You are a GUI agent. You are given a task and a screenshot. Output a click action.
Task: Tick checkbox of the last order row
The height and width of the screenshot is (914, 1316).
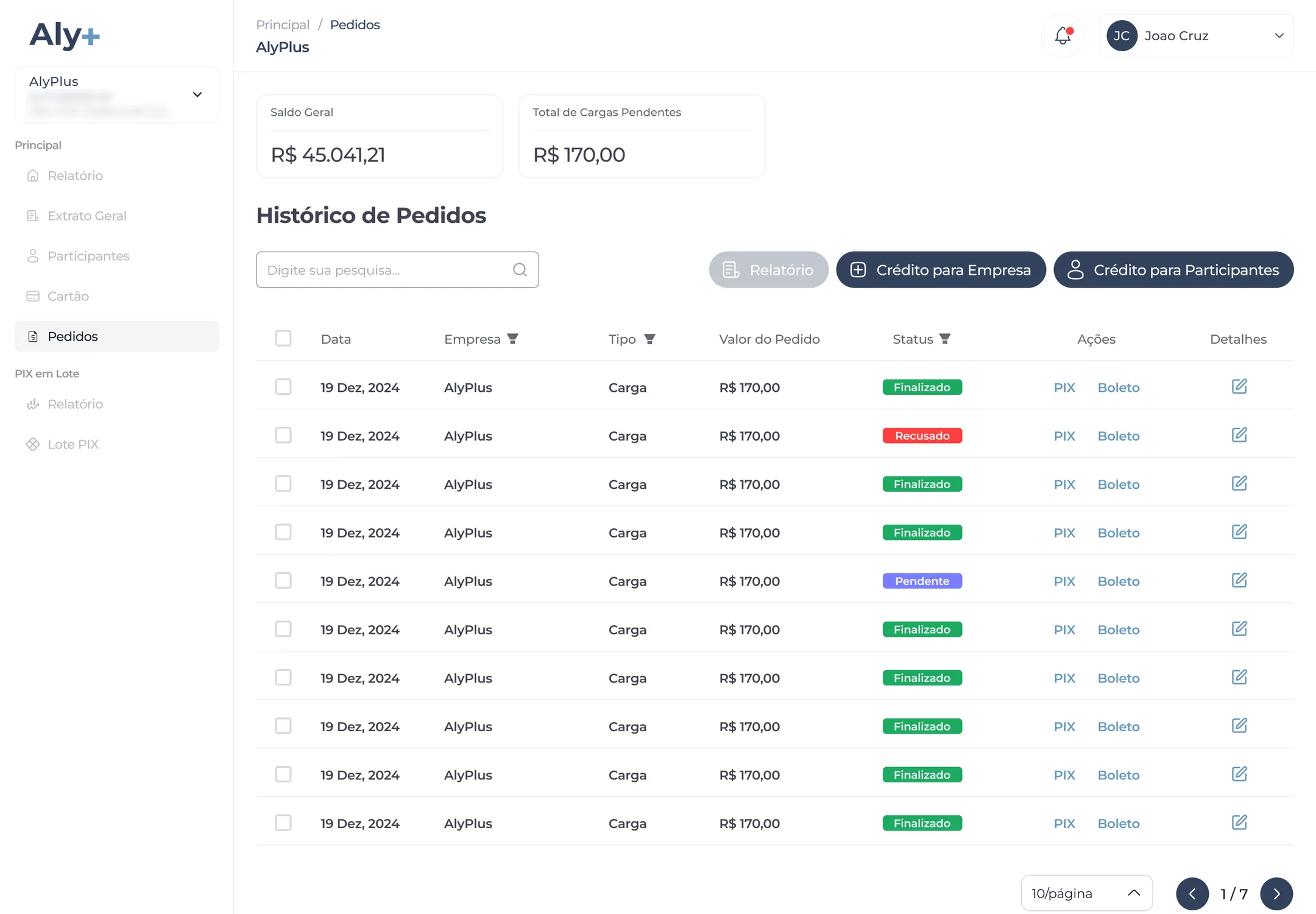(283, 823)
